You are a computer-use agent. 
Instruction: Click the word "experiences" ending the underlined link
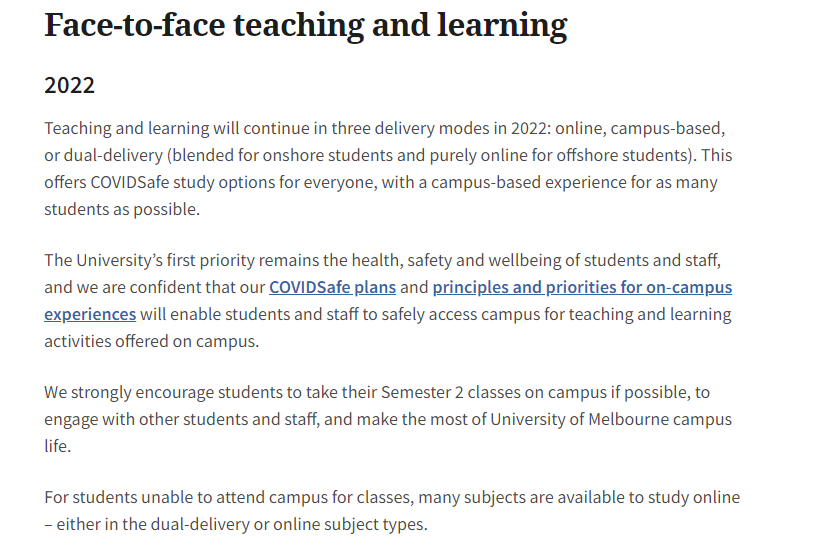(90, 314)
